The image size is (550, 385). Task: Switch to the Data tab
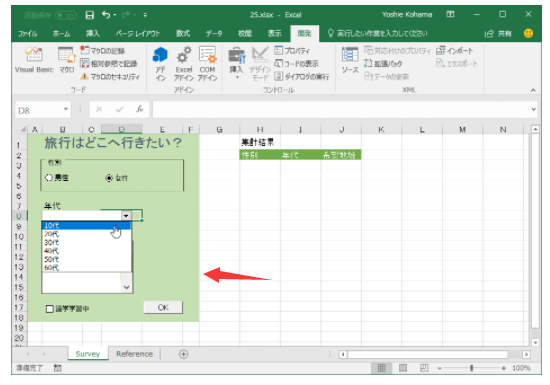pyautogui.click(x=214, y=34)
